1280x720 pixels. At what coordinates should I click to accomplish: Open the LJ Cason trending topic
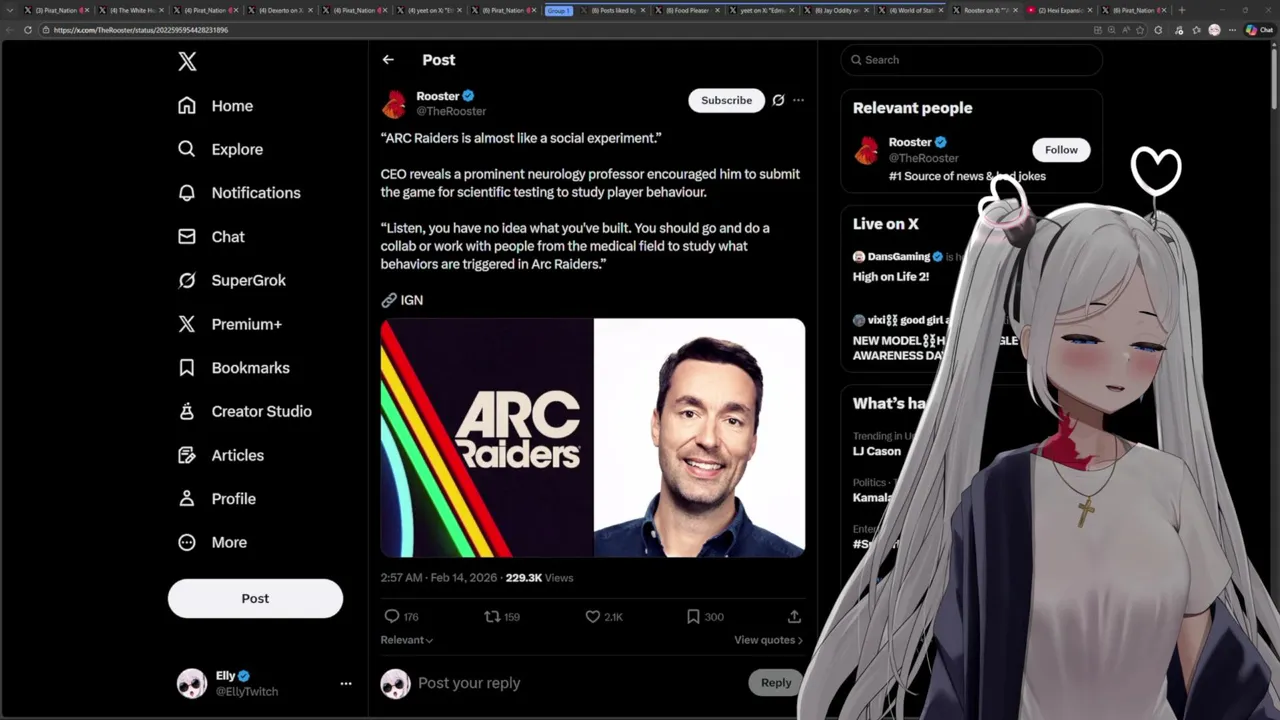877,451
